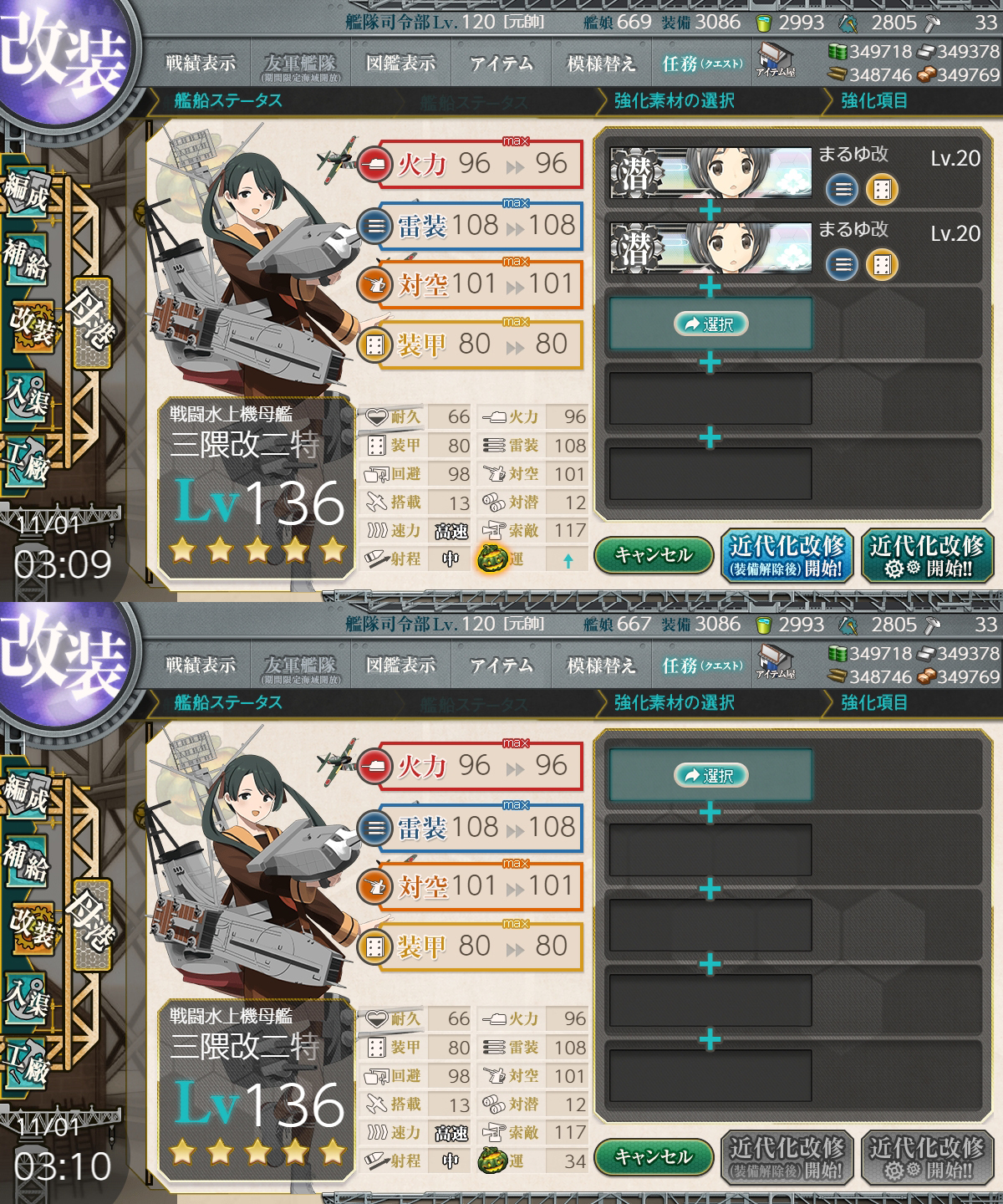Select first まるゆ改 material card in top screen
The height and width of the screenshot is (1204, 1003).
710,173
